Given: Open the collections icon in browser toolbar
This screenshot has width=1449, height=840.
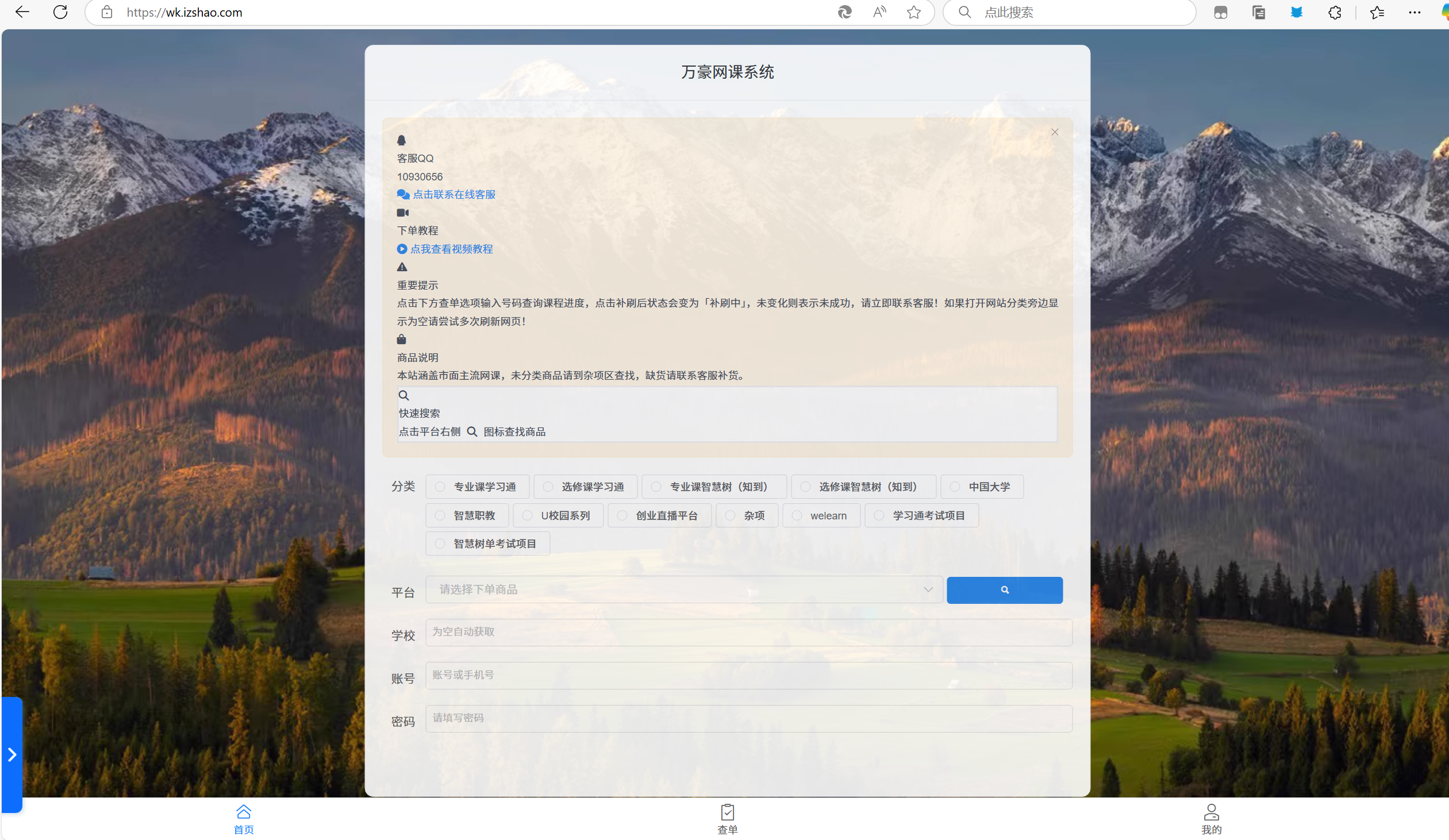Looking at the screenshot, I should point(1258,12).
